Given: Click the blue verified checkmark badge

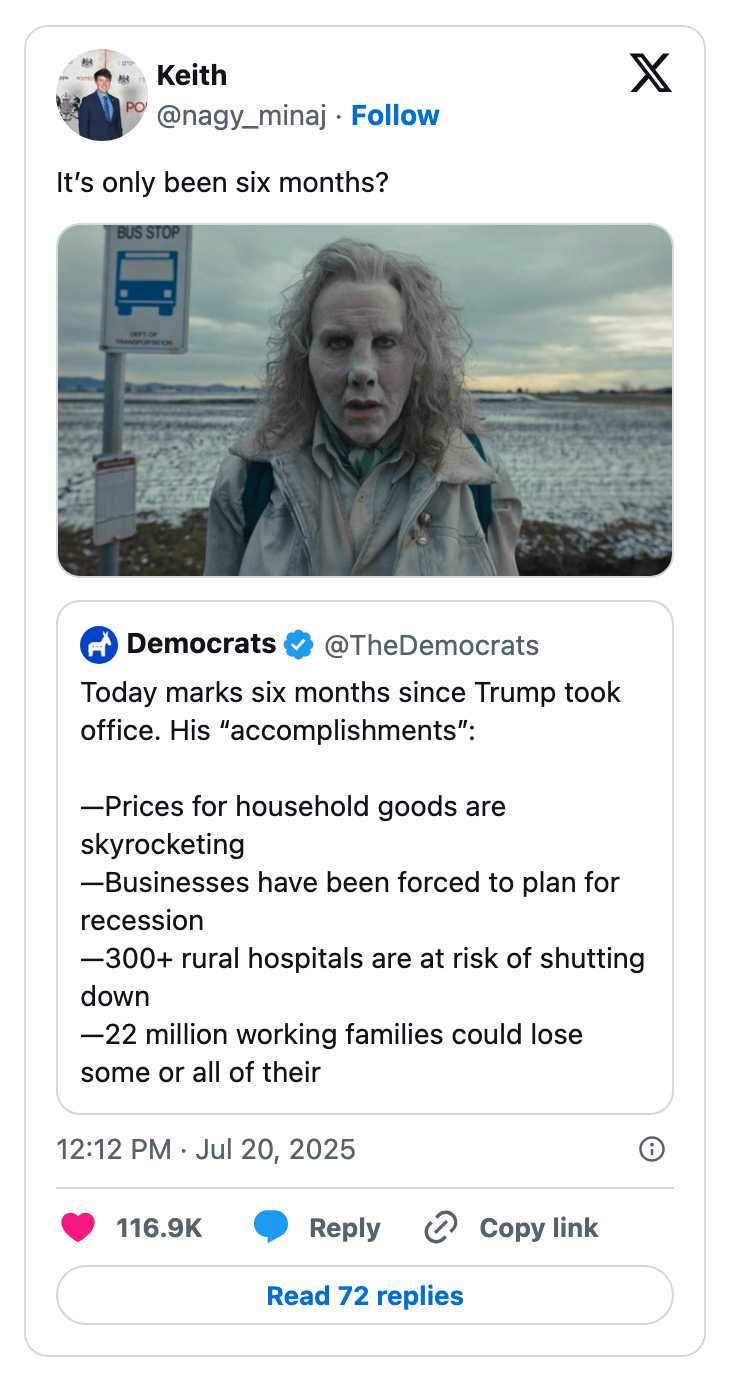Looking at the screenshot, I should (298, 645).
